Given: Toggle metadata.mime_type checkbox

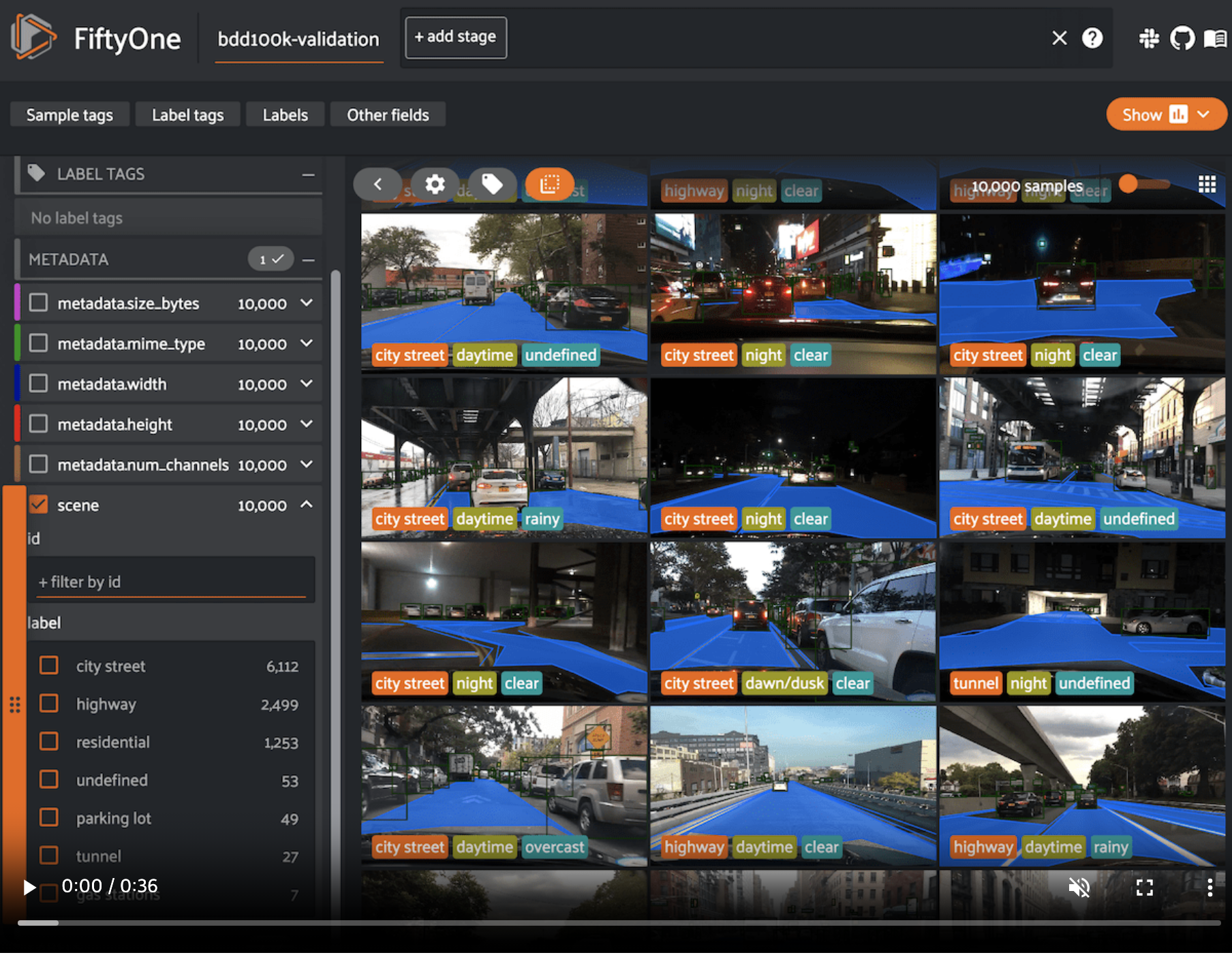Looking at the screenshot, I should [x=38, y=343].
